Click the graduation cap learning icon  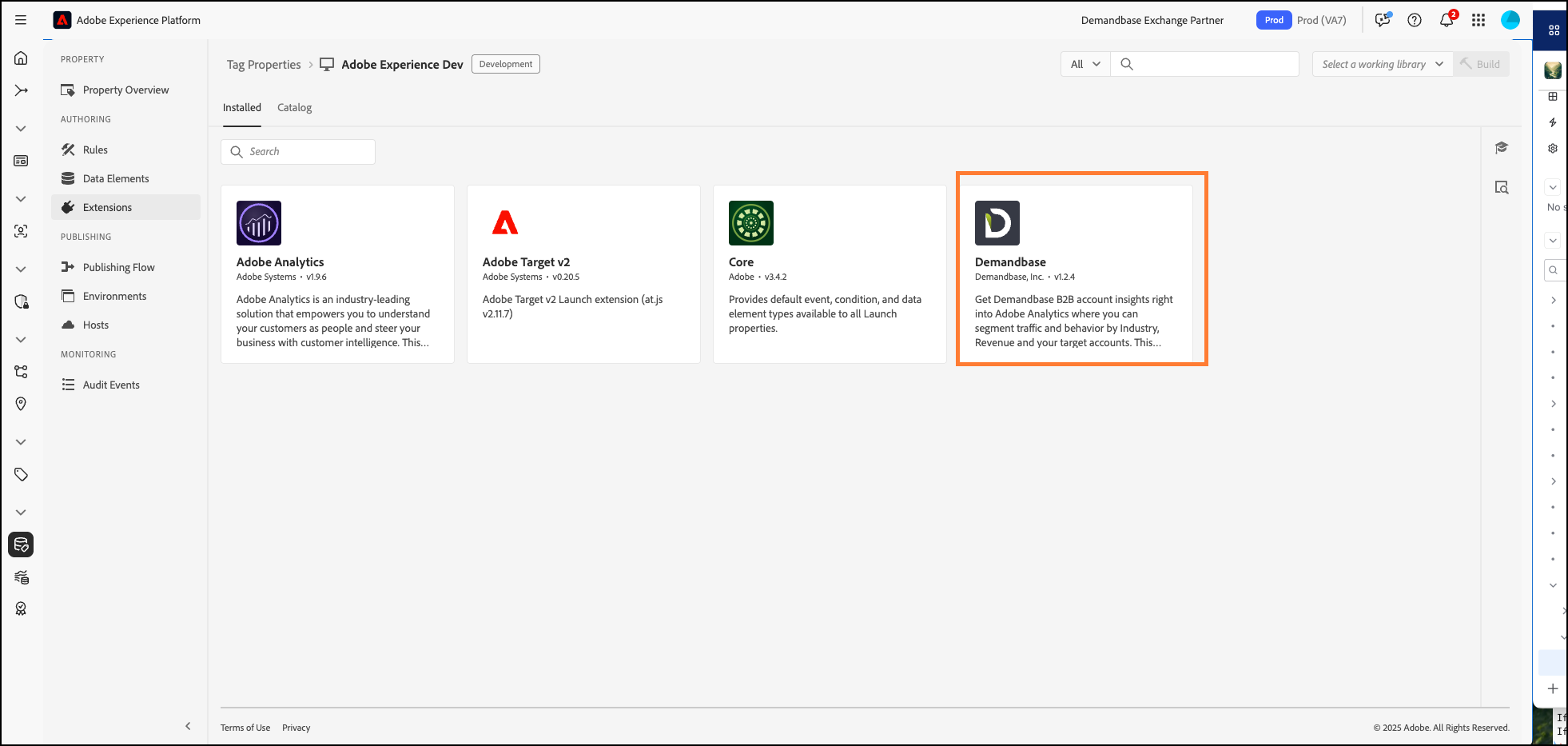pos(1502,148)
